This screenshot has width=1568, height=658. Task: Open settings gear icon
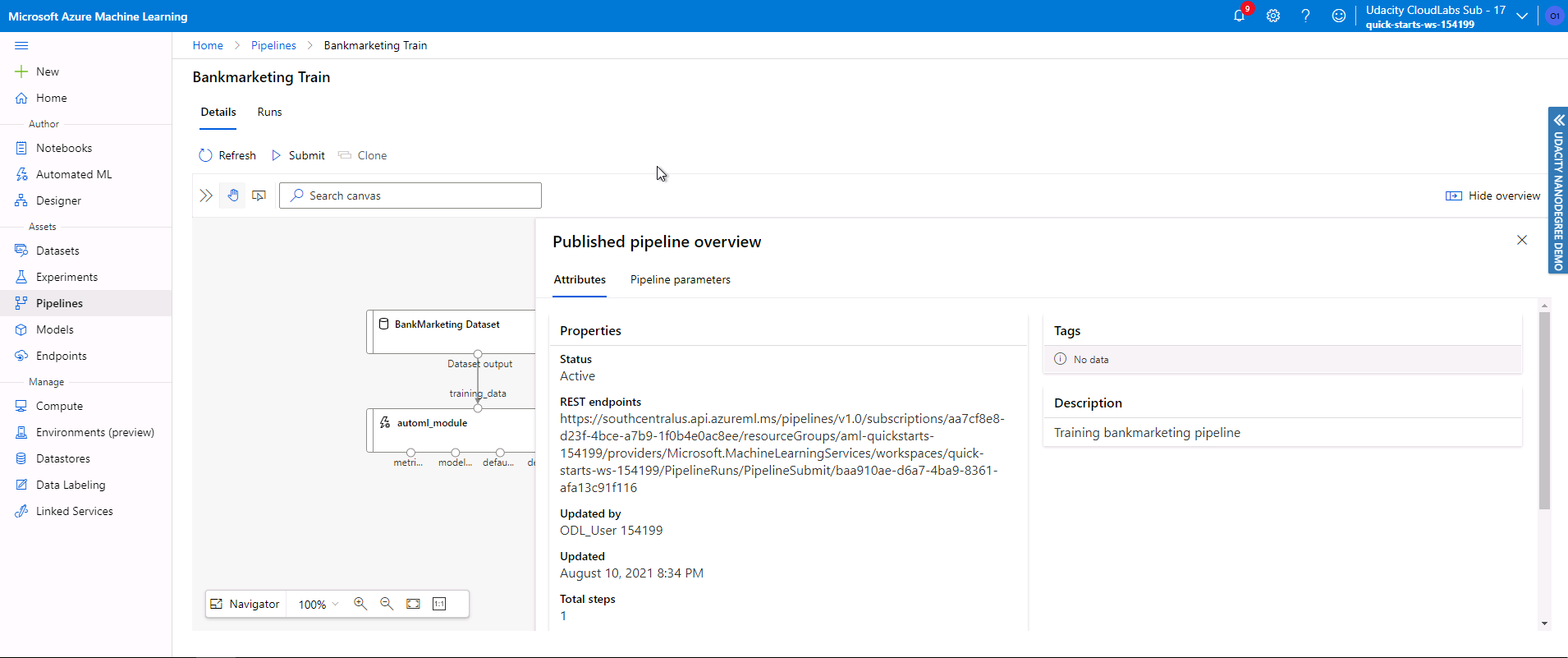point(1273,16)
